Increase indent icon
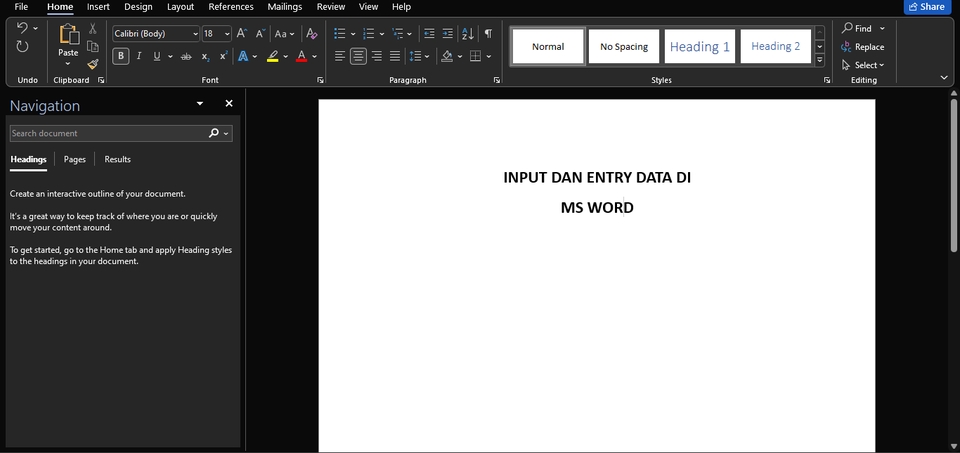Viewport: 960px width, 453px height. point(448,34)
